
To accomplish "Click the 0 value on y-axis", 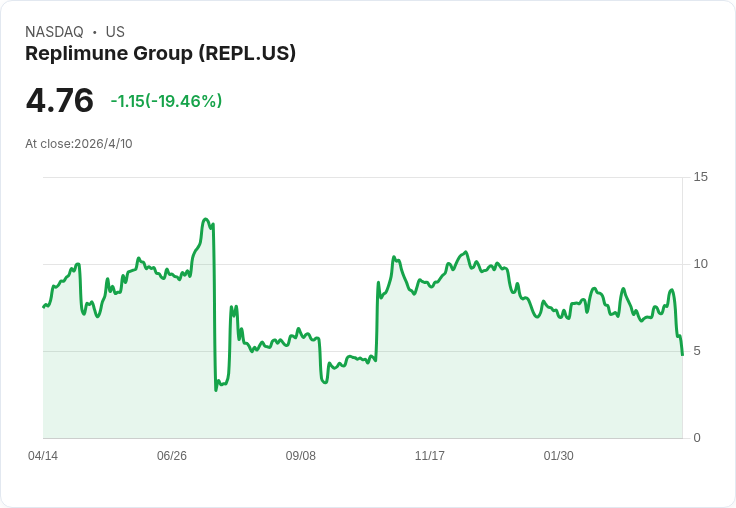I will click(x=697, y=438).
